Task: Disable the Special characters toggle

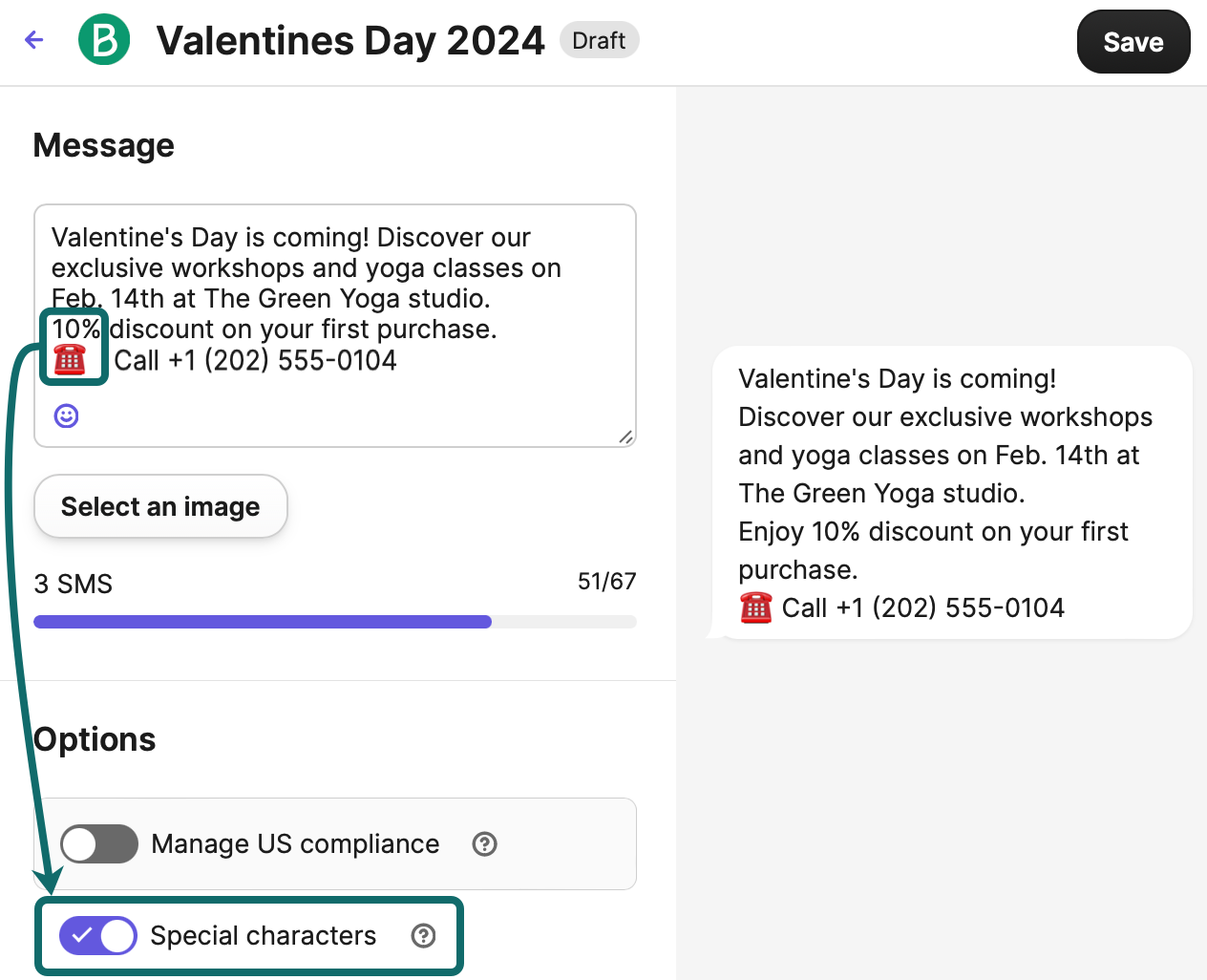Action: (x=98, y=936)
